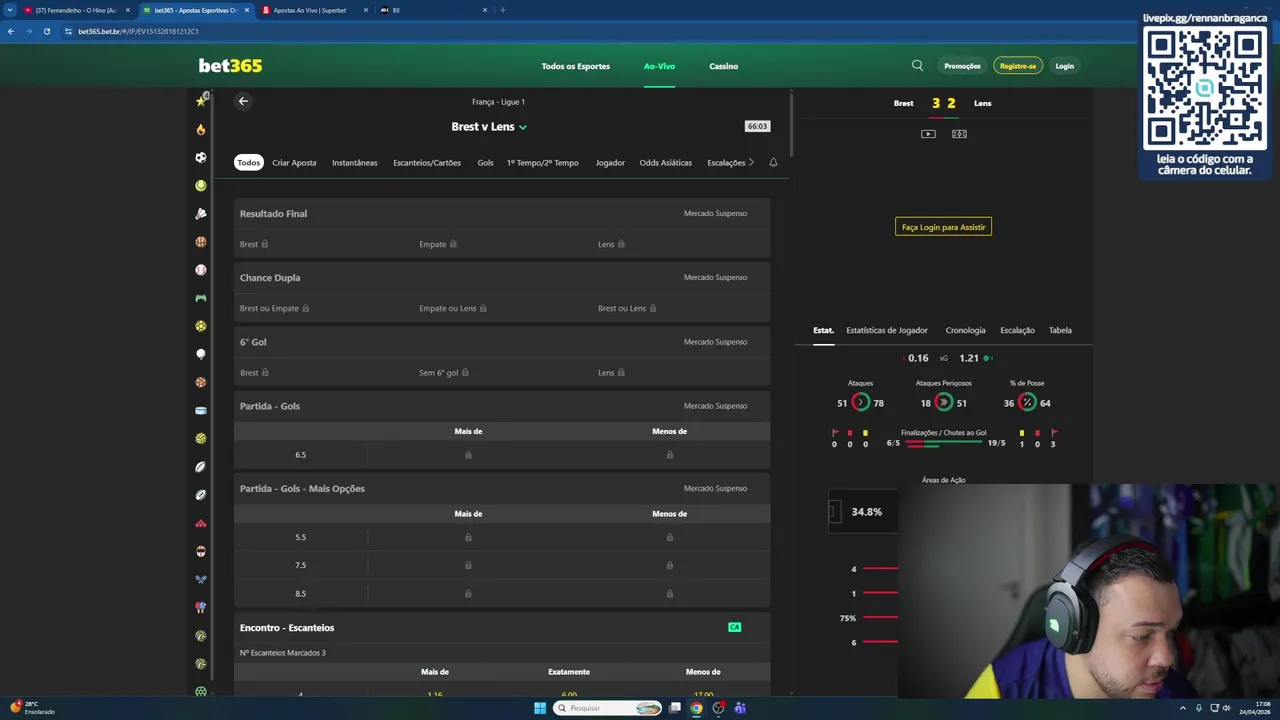Open Cassino section
This screenshot has height=720, width=1280.
tap(724, 66)
